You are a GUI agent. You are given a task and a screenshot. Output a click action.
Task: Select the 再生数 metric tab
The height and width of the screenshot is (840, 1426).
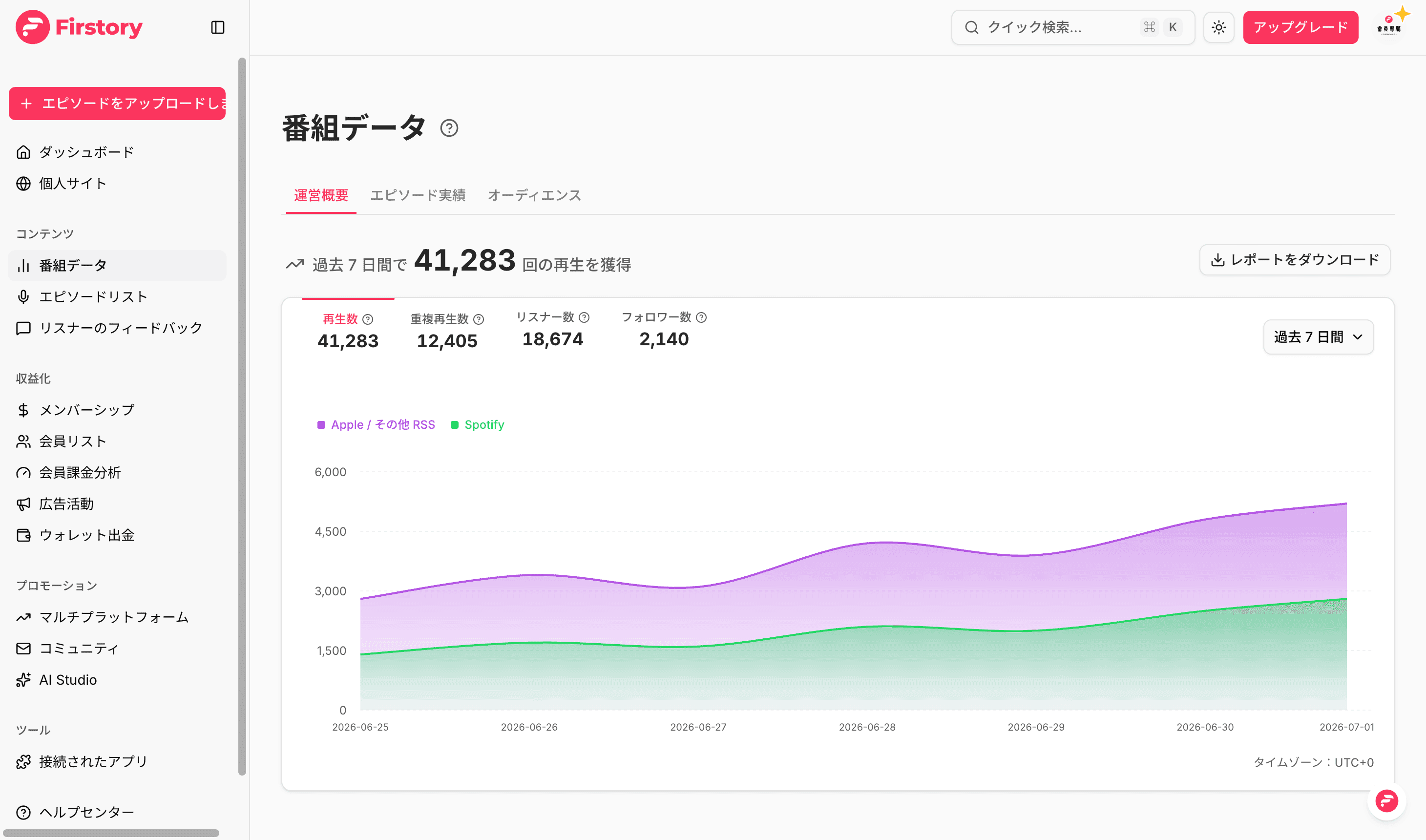coord(348,331)
